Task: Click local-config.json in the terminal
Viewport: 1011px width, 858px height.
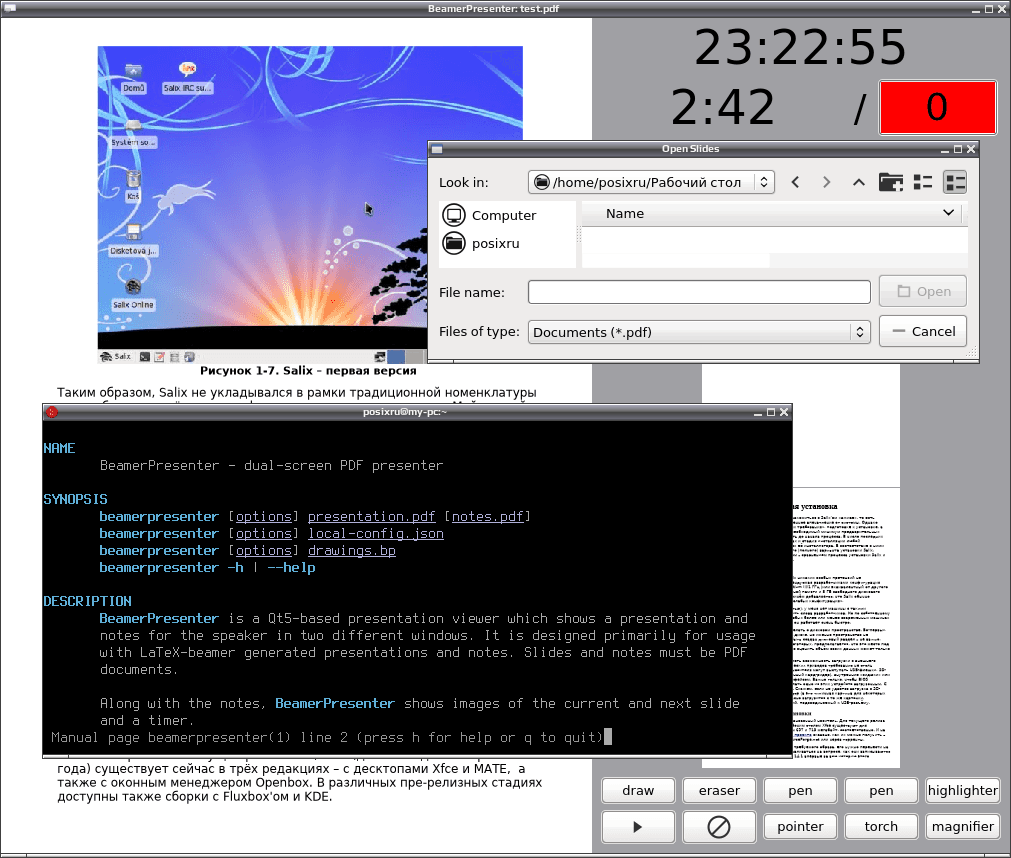Action: [x=376, y=534]
